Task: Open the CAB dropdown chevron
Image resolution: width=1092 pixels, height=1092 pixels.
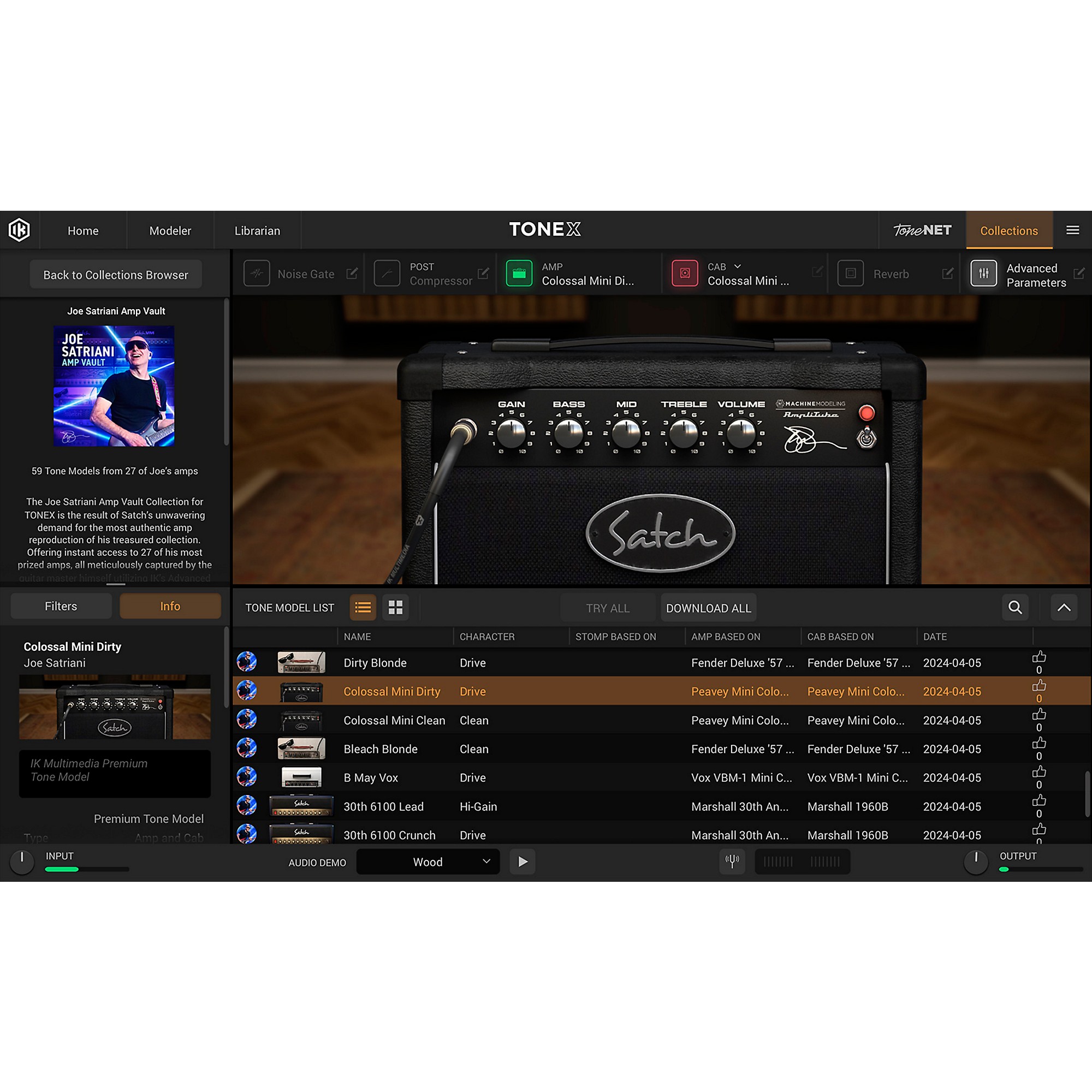Action: 737,266
